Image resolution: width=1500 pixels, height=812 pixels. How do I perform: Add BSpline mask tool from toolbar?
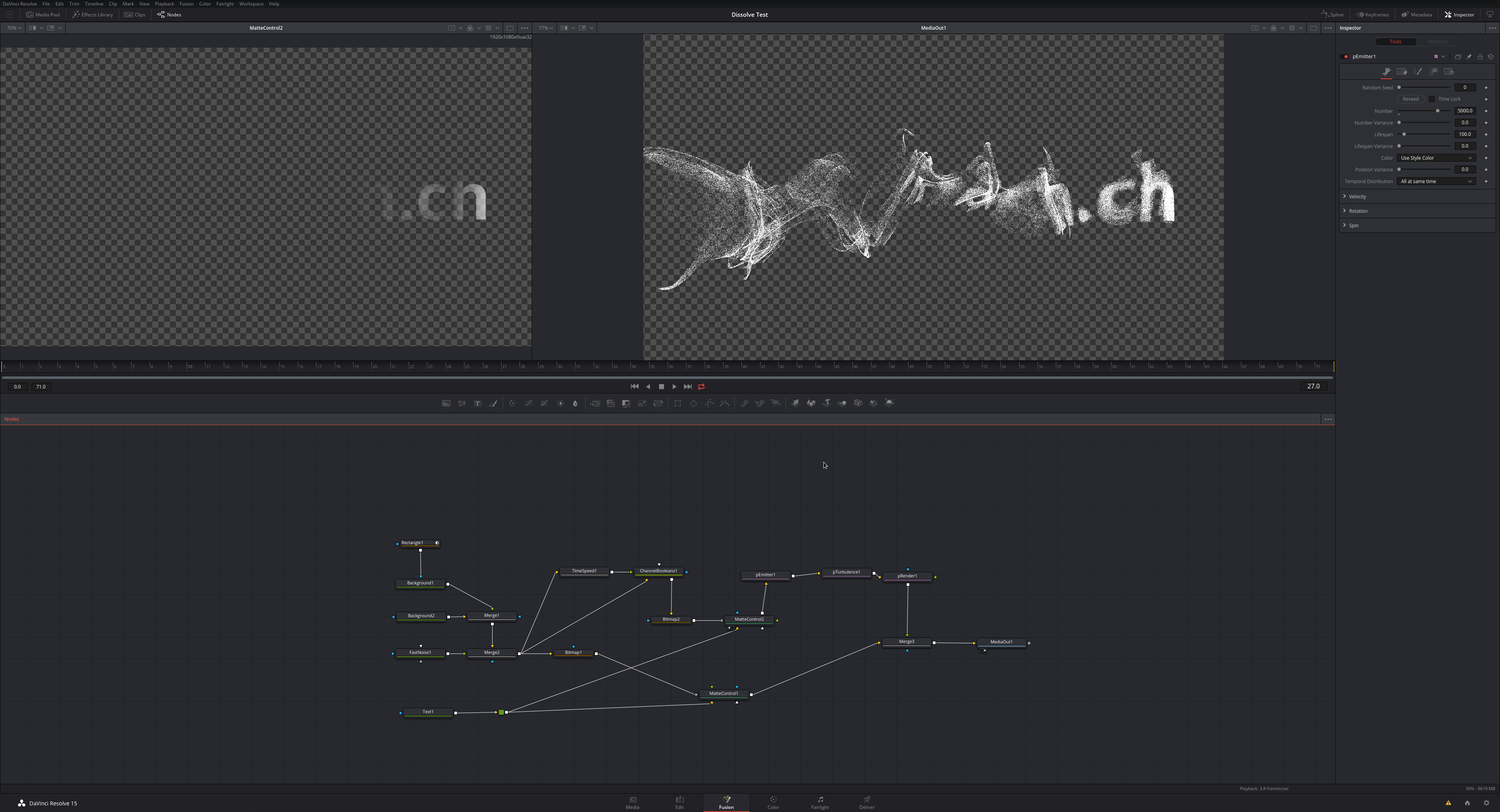point(724,403)
